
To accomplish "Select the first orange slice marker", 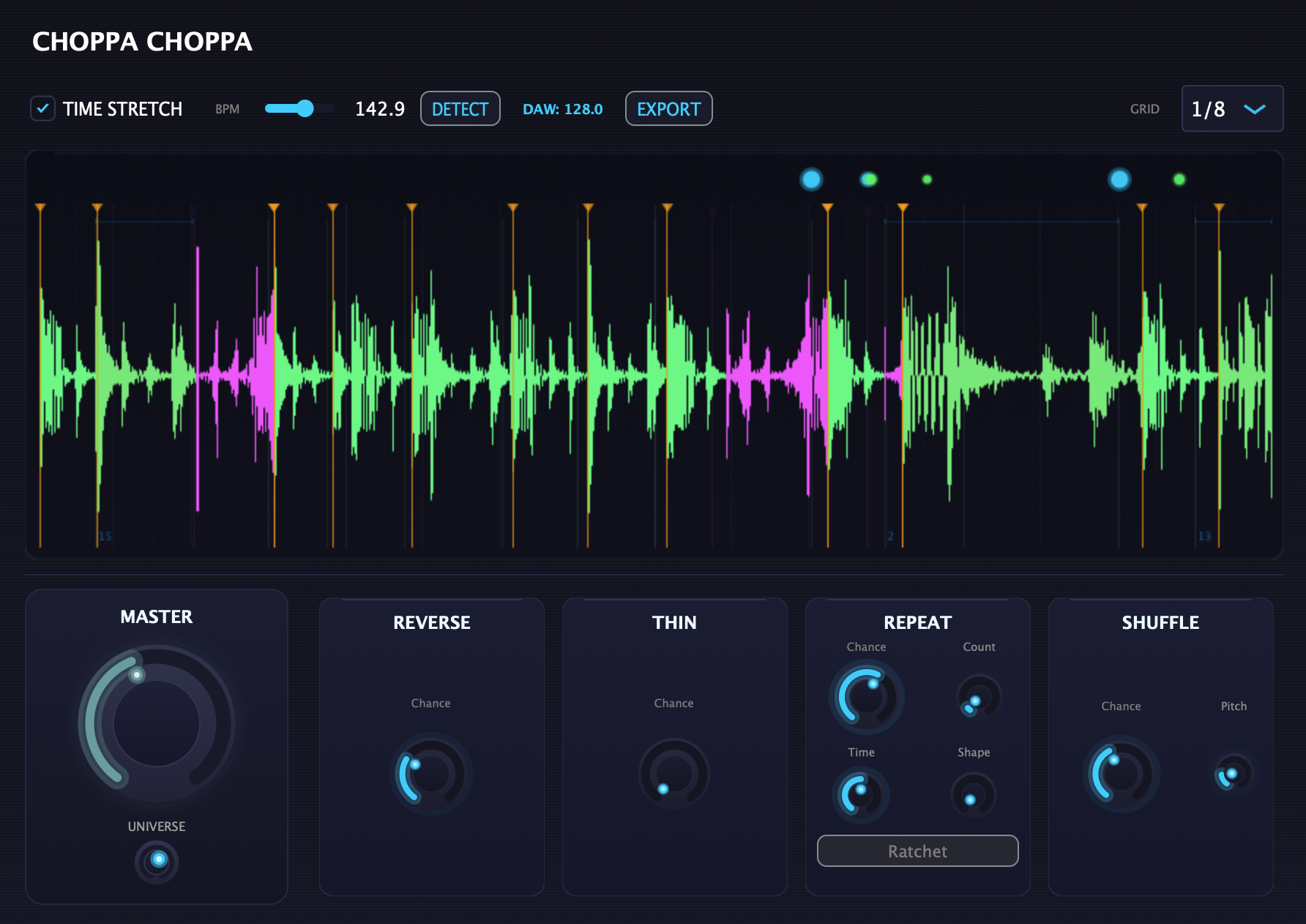I will click(x=40, y=209).
